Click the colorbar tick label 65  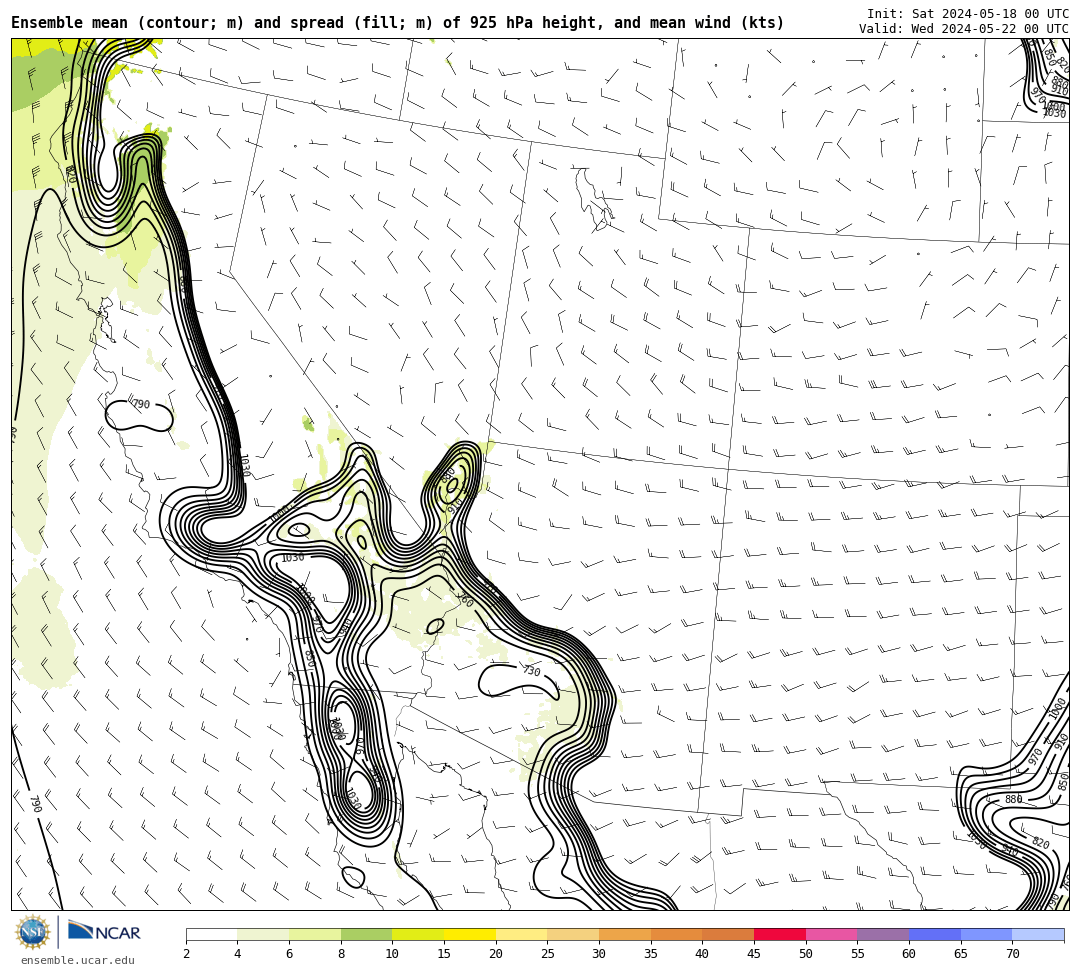[961, 954]
